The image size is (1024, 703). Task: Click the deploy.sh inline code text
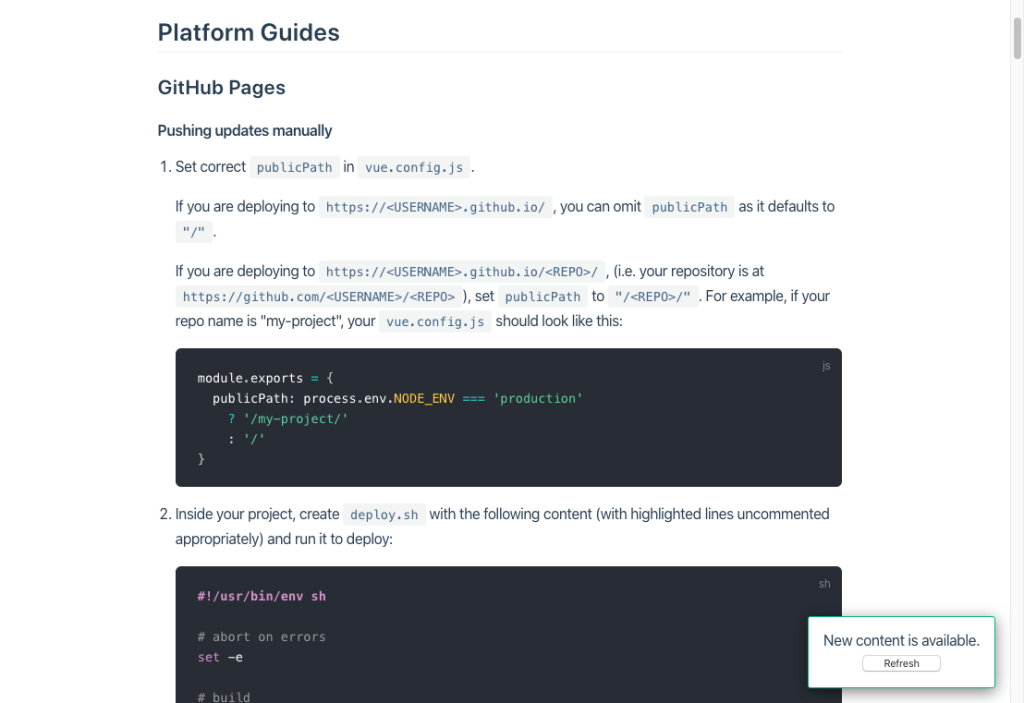tap(385, 515)
